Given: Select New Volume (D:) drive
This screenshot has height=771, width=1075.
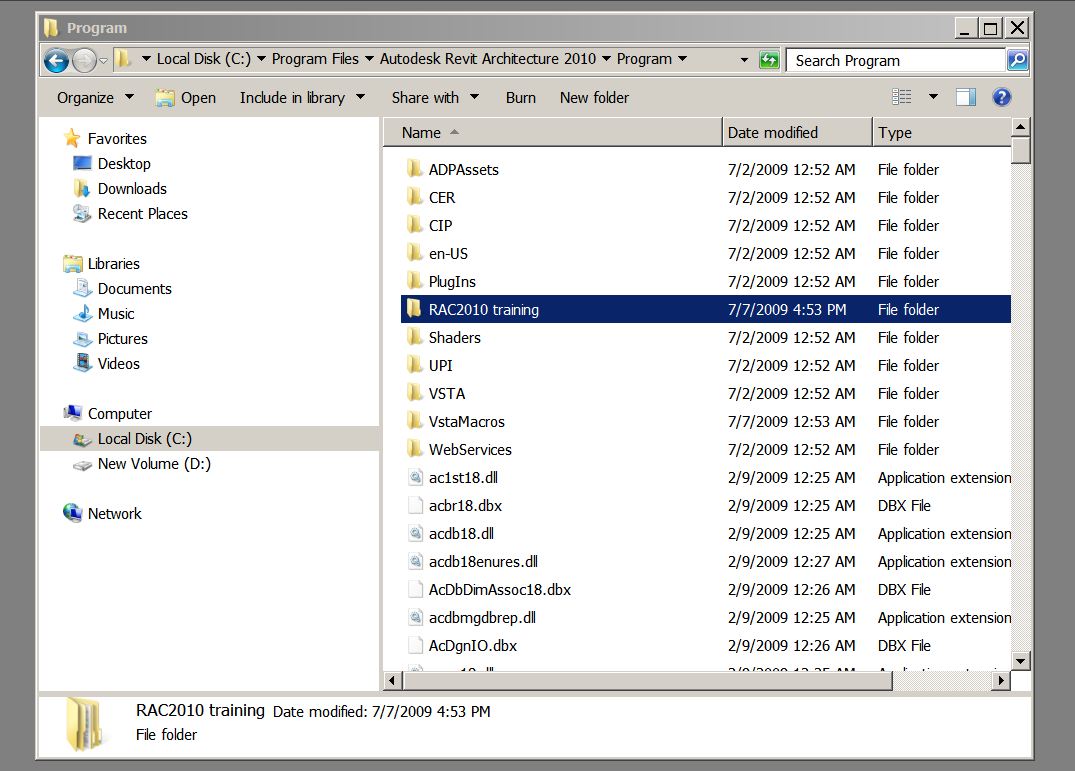Looking at the screenshot, I should pyautogui.click(x=153, y=464).
